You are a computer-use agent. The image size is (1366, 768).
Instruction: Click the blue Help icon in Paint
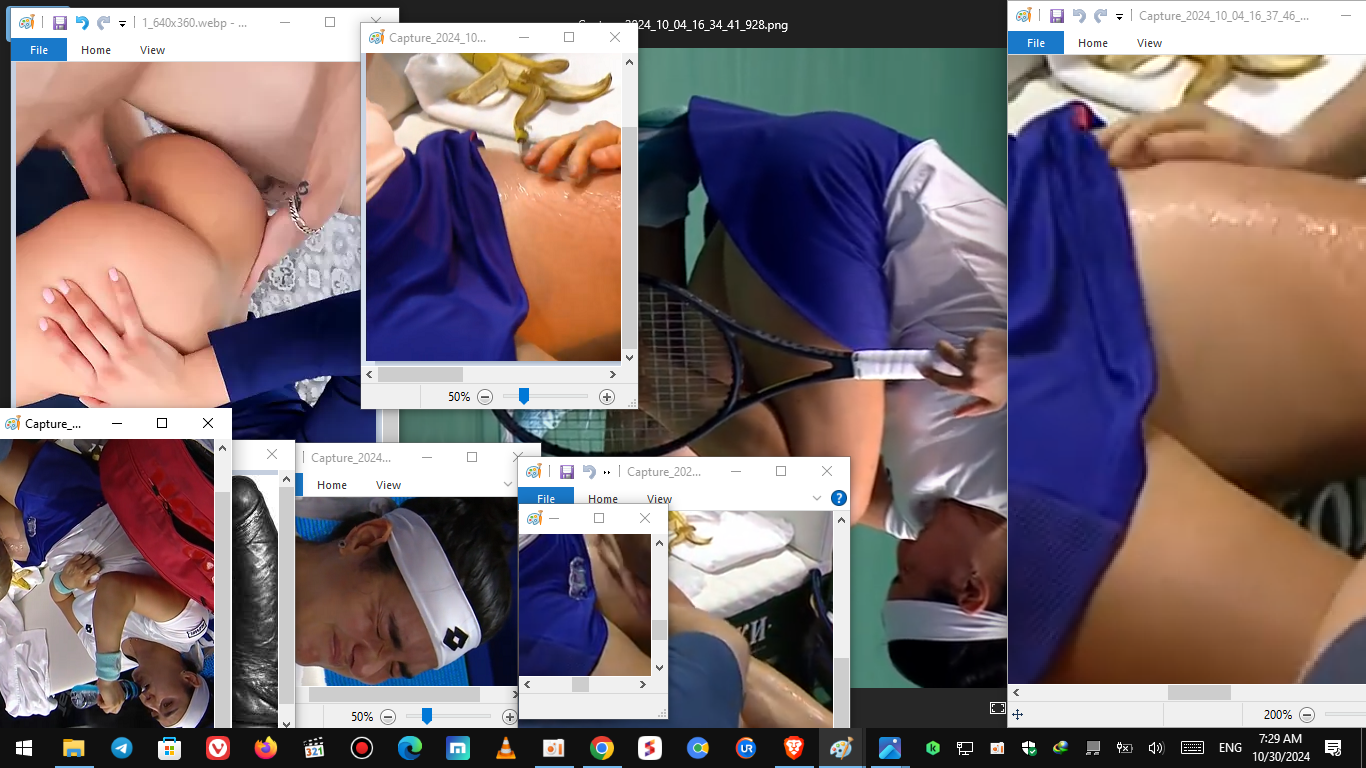pyautogui.click(x=839, y=498)
